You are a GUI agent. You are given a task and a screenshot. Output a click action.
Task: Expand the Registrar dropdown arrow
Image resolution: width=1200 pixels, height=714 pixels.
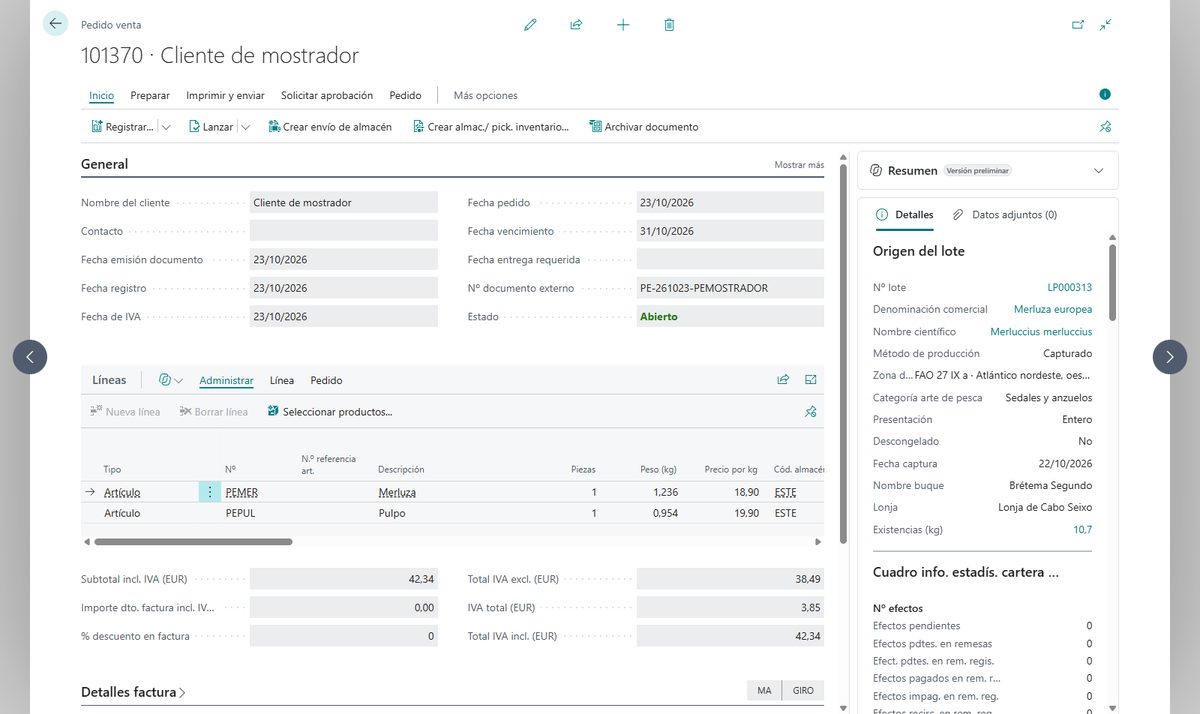point(166,127)
